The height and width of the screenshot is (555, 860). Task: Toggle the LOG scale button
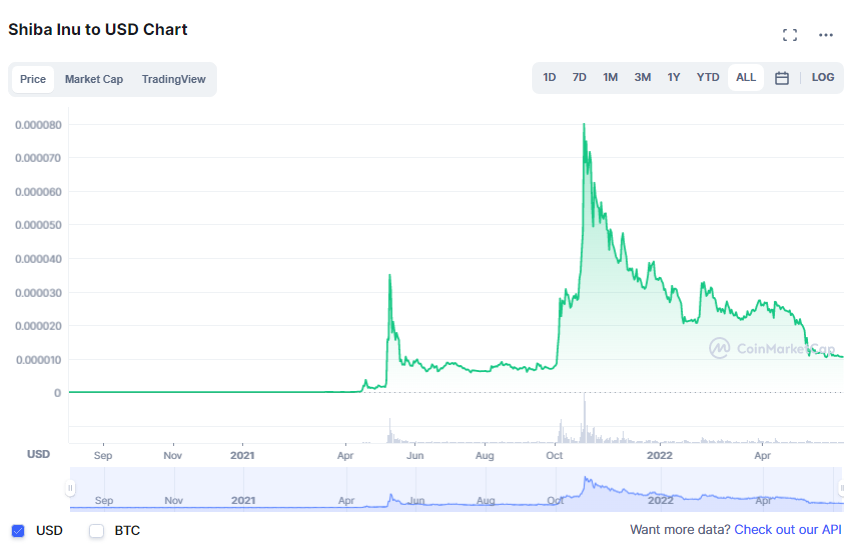(x=823, y=77)
